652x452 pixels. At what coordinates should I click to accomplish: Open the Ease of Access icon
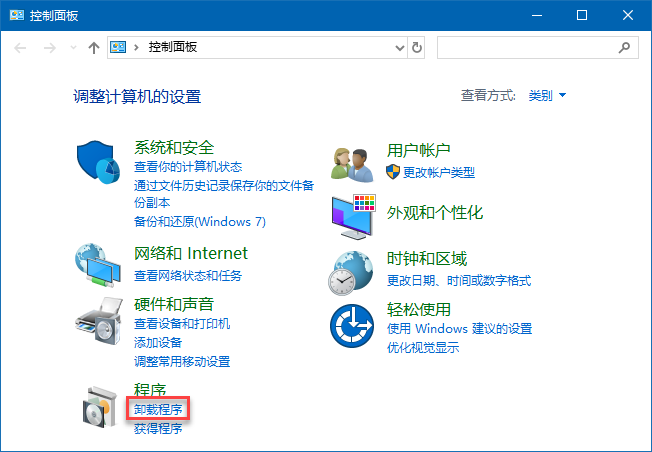point(352,326)
